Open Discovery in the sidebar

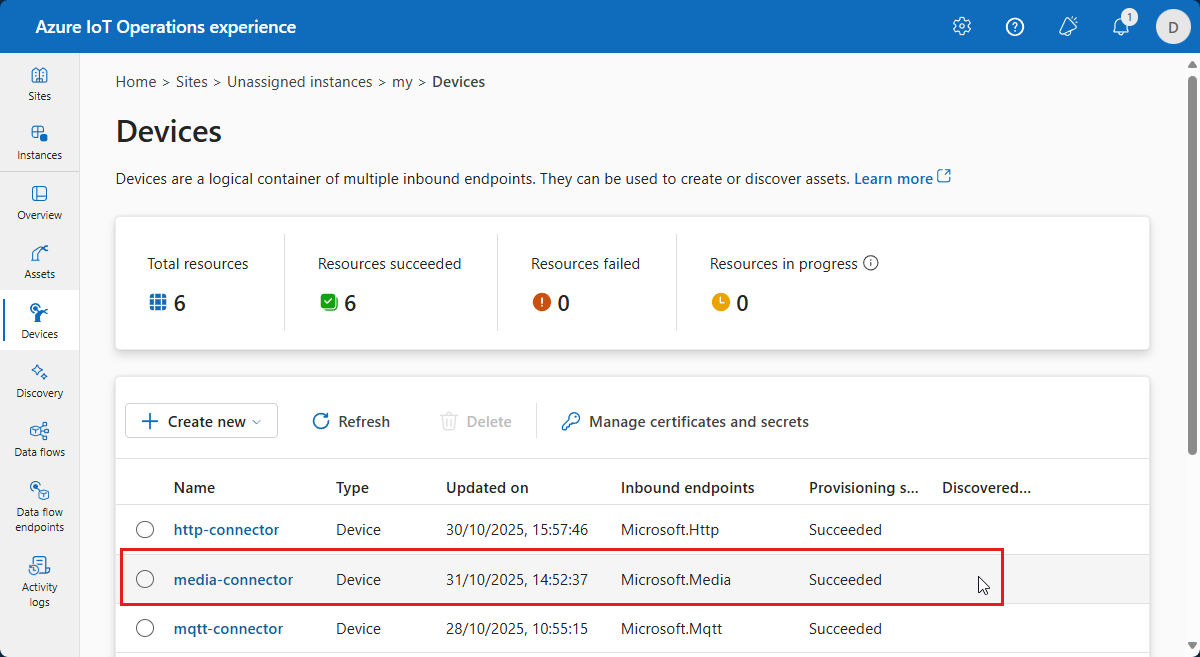(39, 381)
